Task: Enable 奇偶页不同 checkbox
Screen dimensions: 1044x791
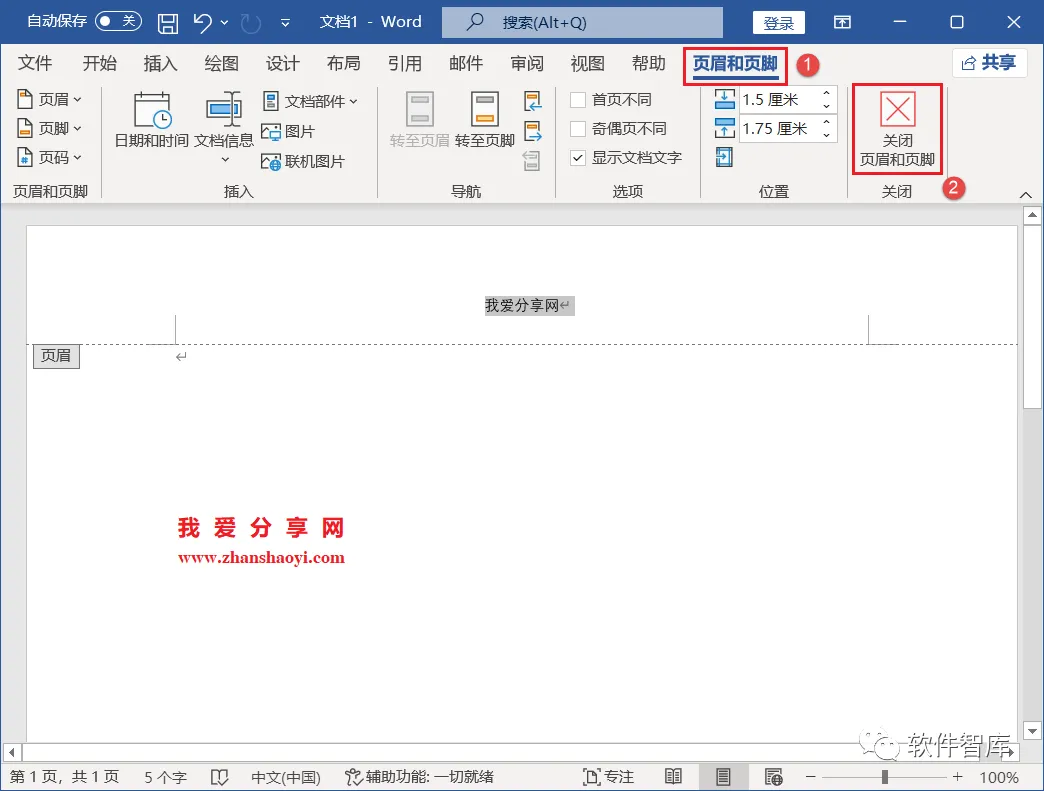Action: click(578, 129)
